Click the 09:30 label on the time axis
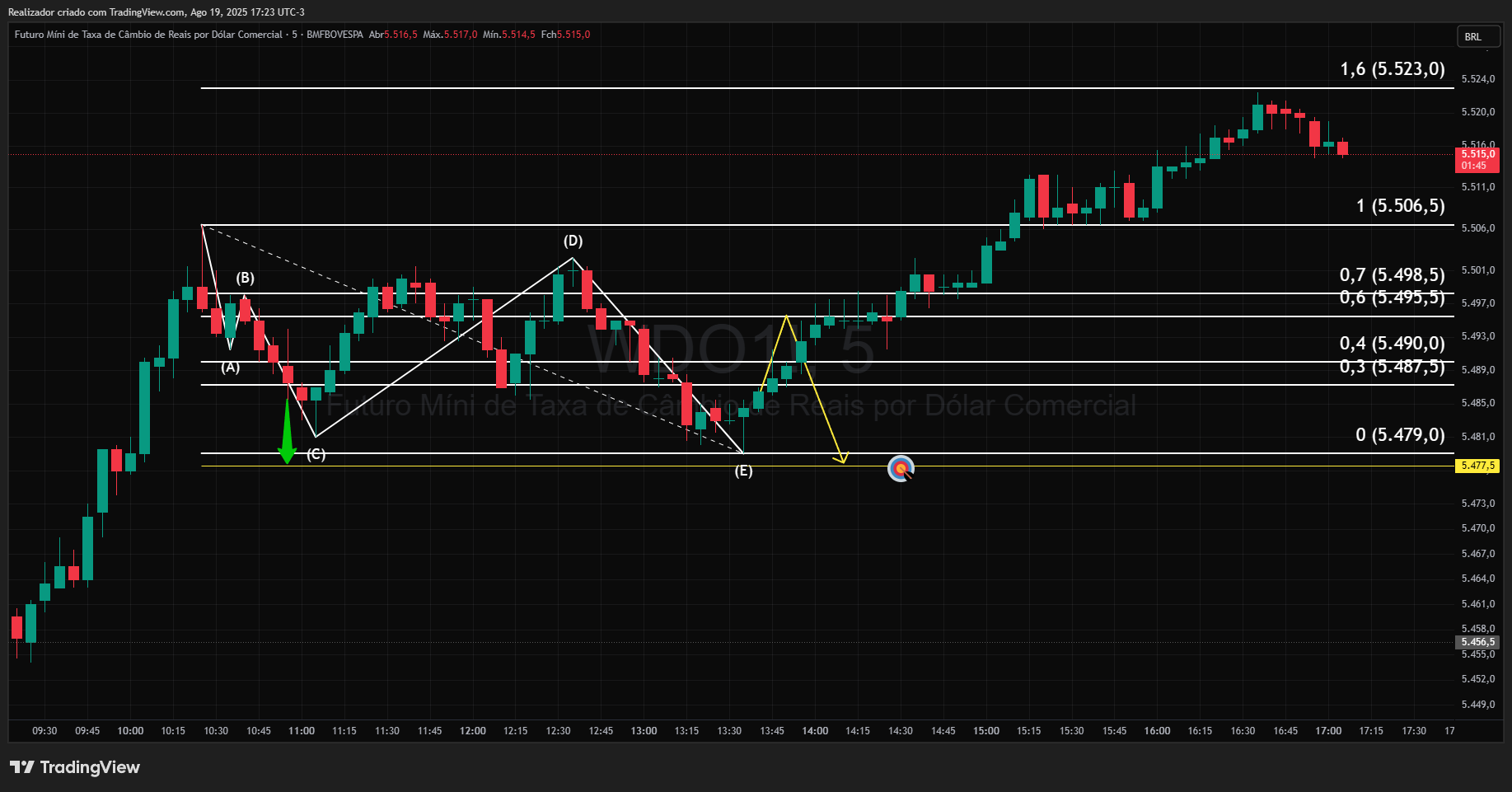Screen dimensions: 1512x792 click(x=44, y=731)
